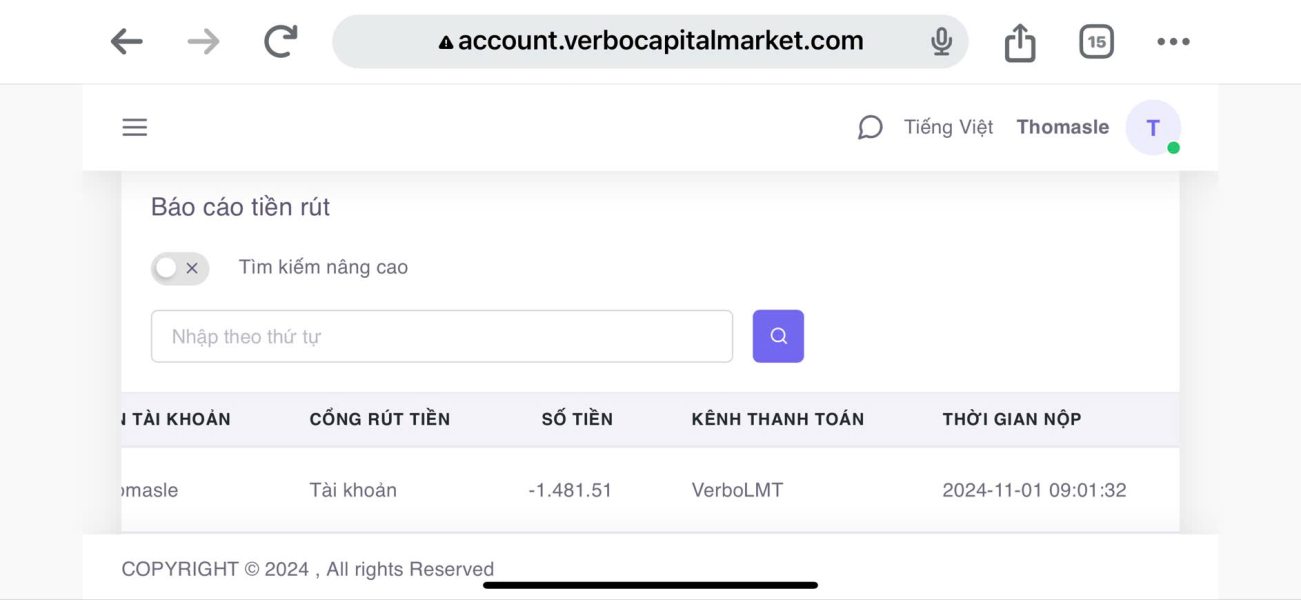
Task: Open the hamburger sidebar menu
Action: tap(135, 127)
